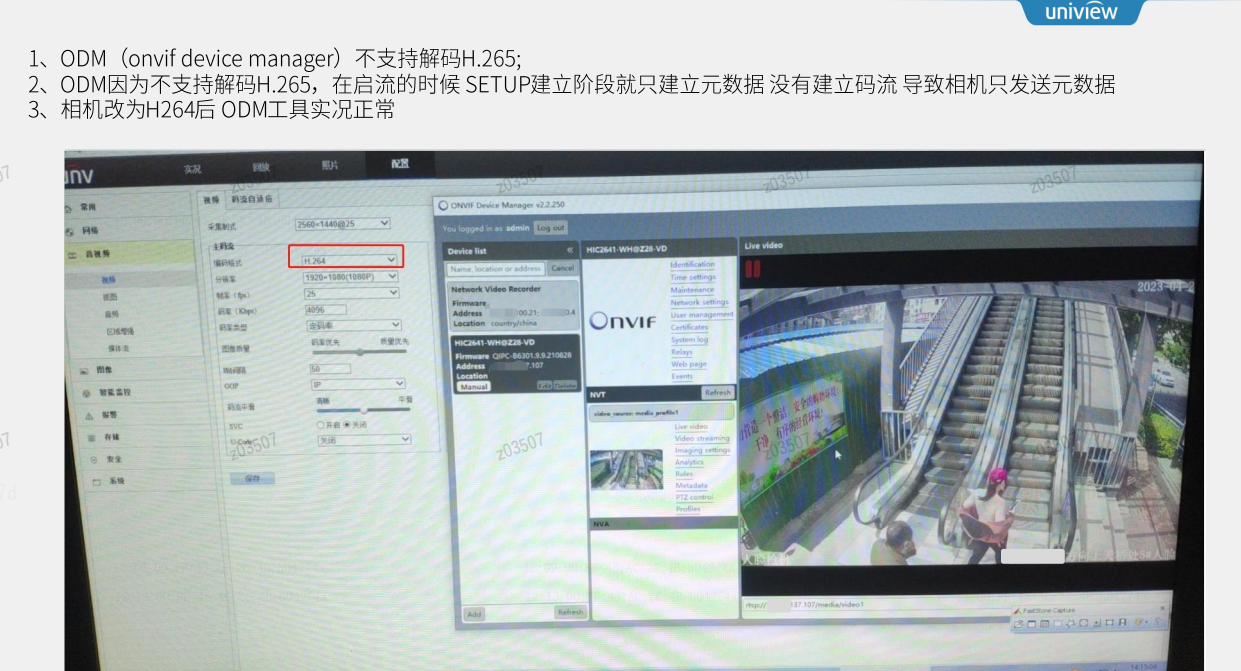
Task: Open the Profiles link
Action: [688, 509]
